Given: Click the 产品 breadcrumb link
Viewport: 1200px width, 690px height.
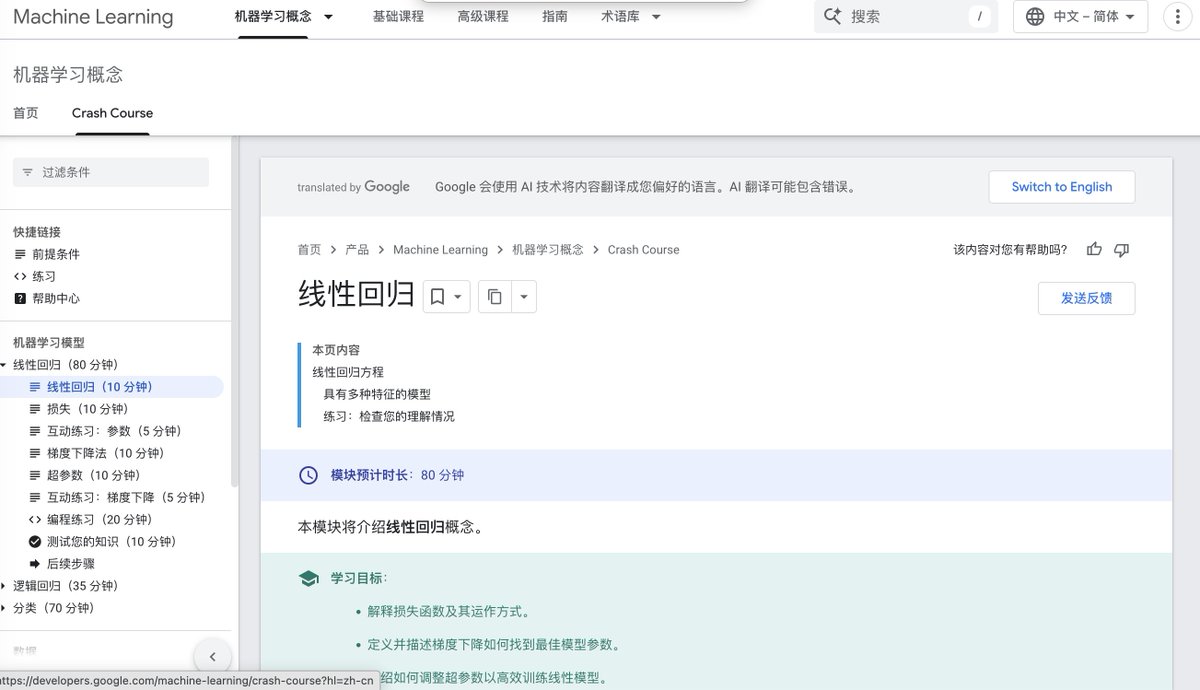Looking at the screenshot, I should coord(357,250).
